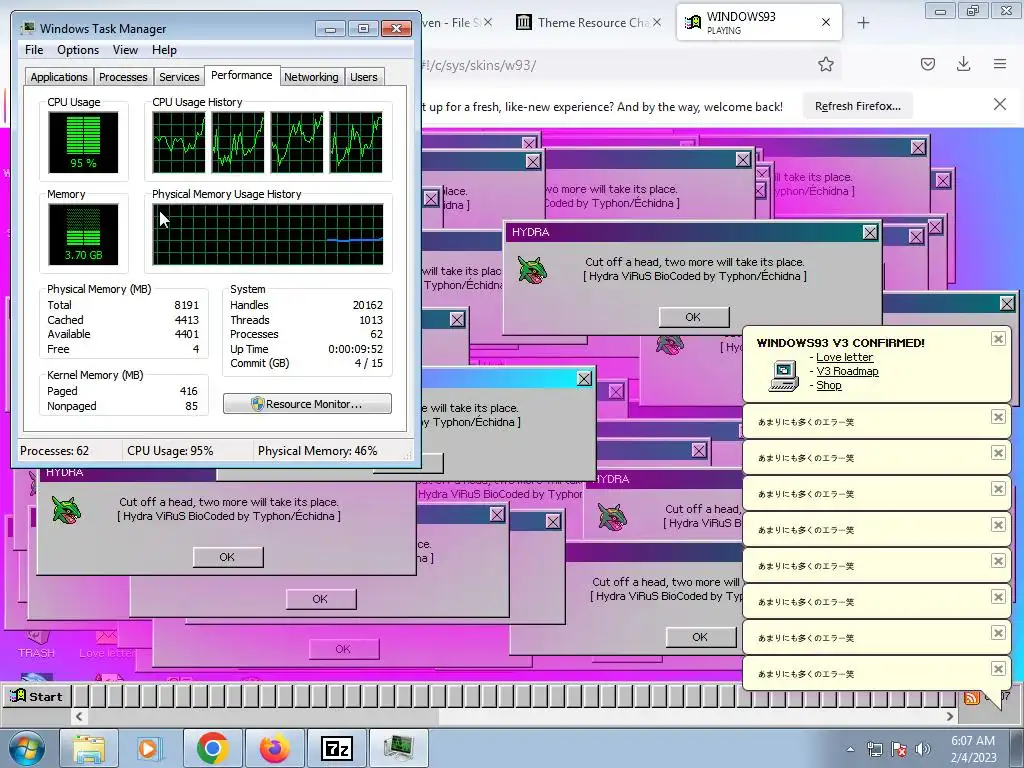This screenshot has height=768, width=1024.
Task: Open the Shop link
Action: [x=829, y=385]
